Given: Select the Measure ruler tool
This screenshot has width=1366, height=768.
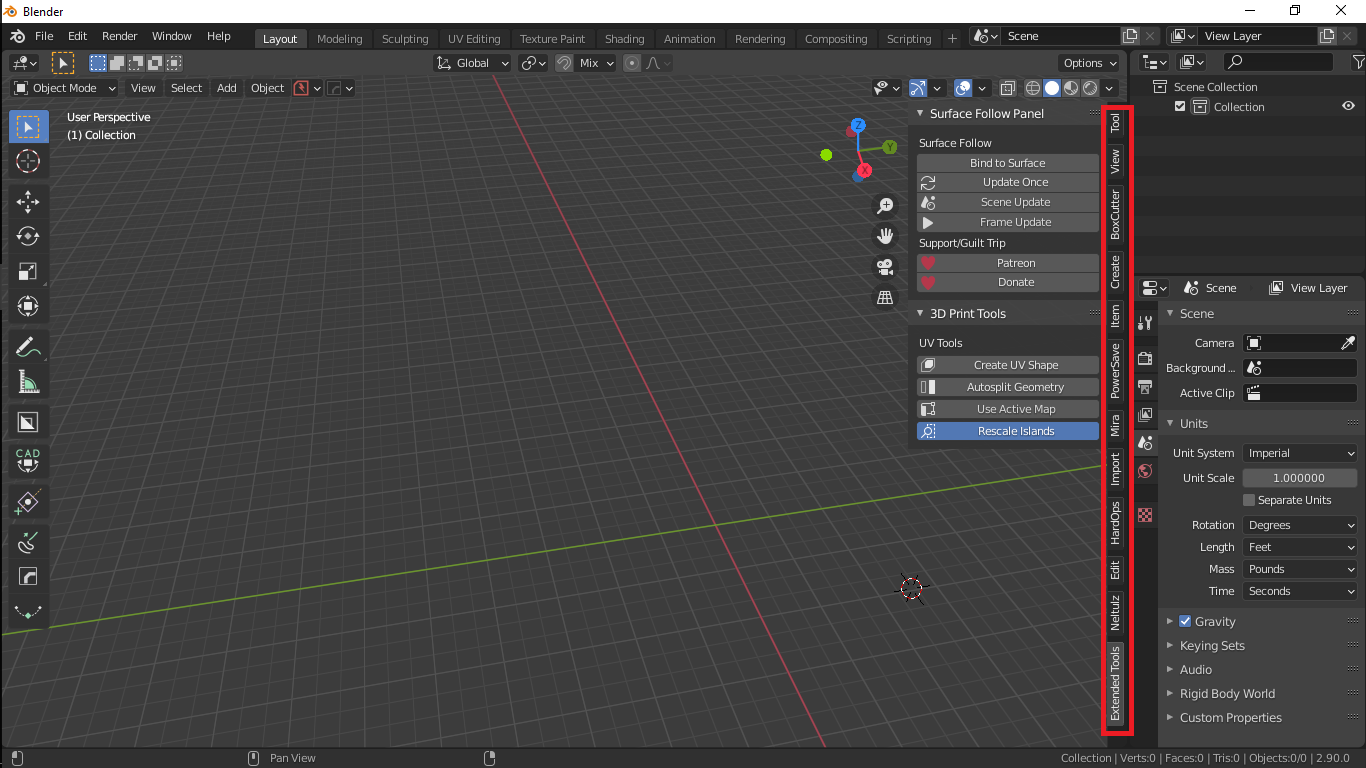Looking at the screenshot, I should click(x=28, y=382).
